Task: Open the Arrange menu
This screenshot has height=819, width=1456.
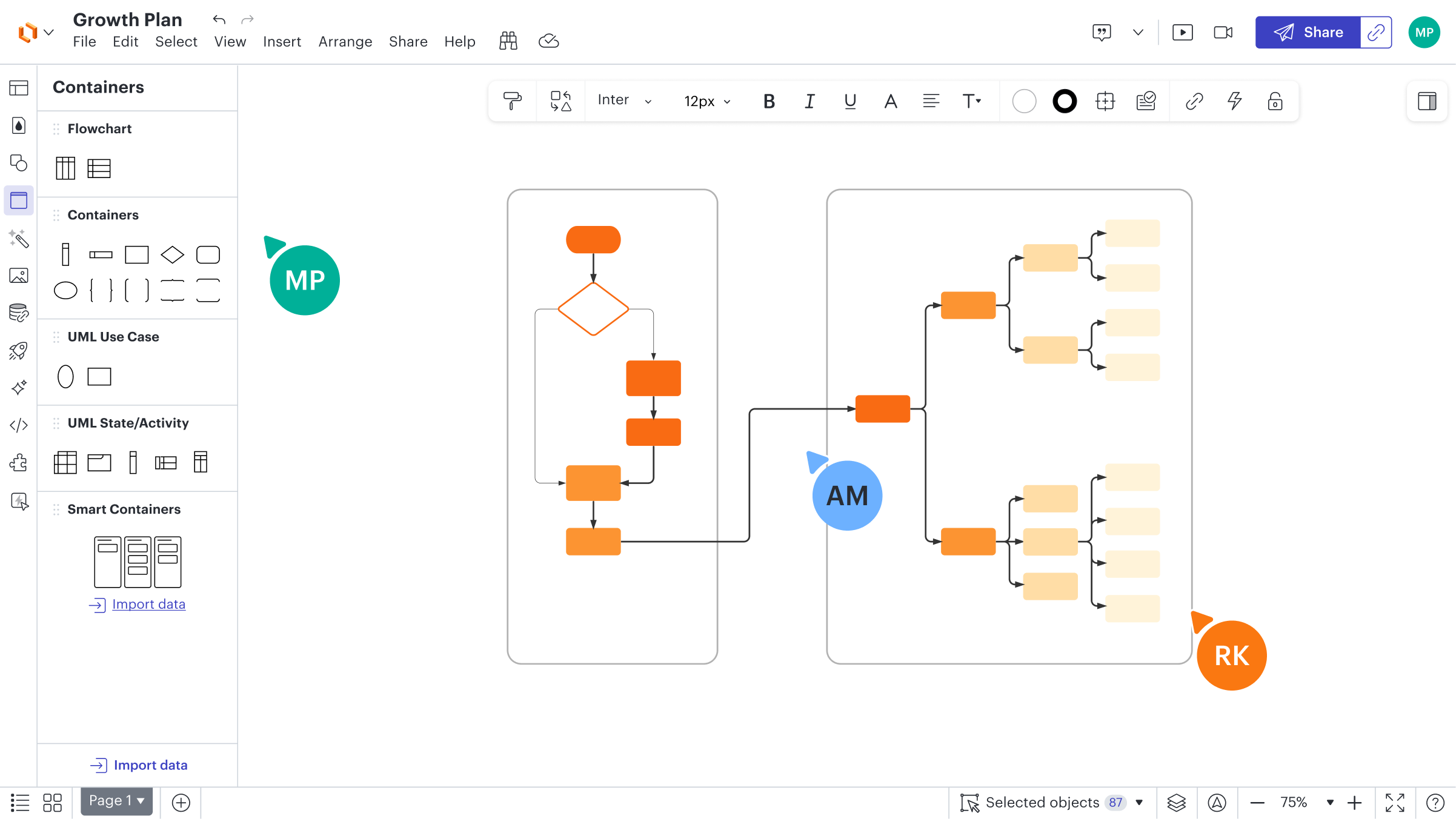Action: pos(345,42)
